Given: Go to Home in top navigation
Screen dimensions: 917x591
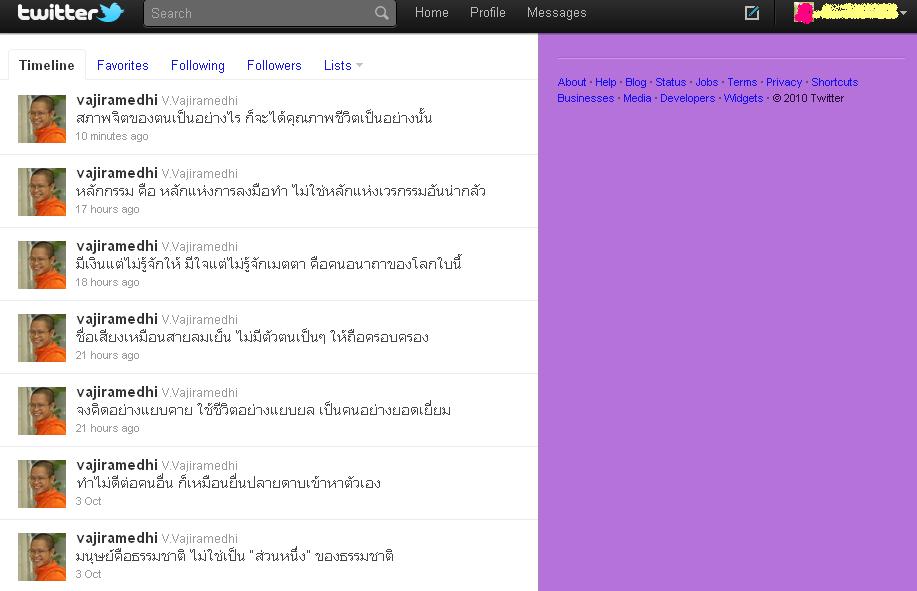Looking at the screenshot, I should click(x=432, y=12).
